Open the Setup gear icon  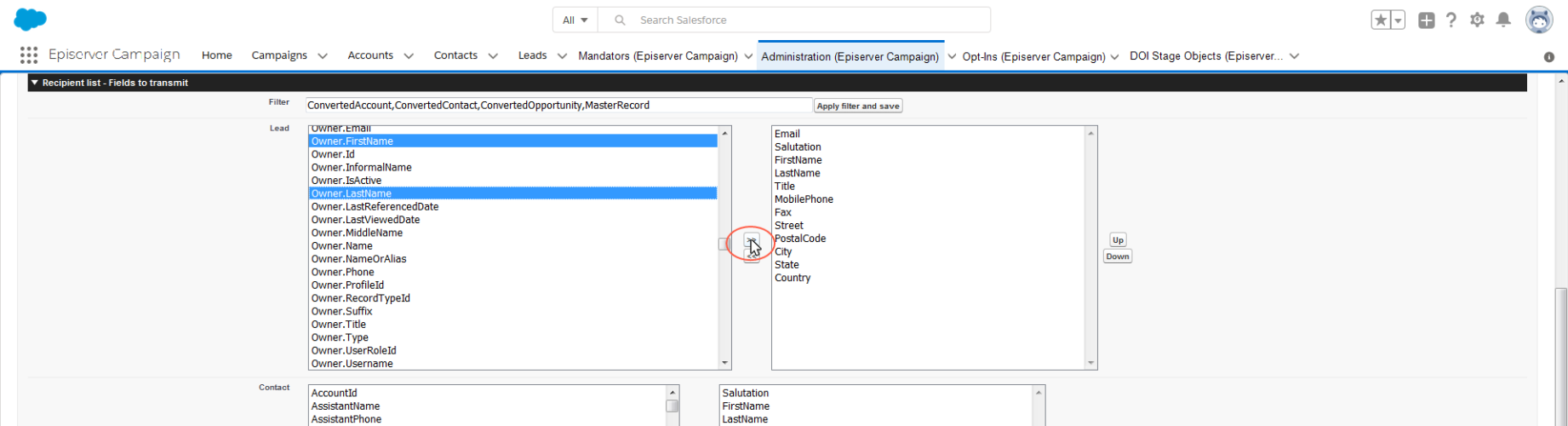pos(1477,20)
